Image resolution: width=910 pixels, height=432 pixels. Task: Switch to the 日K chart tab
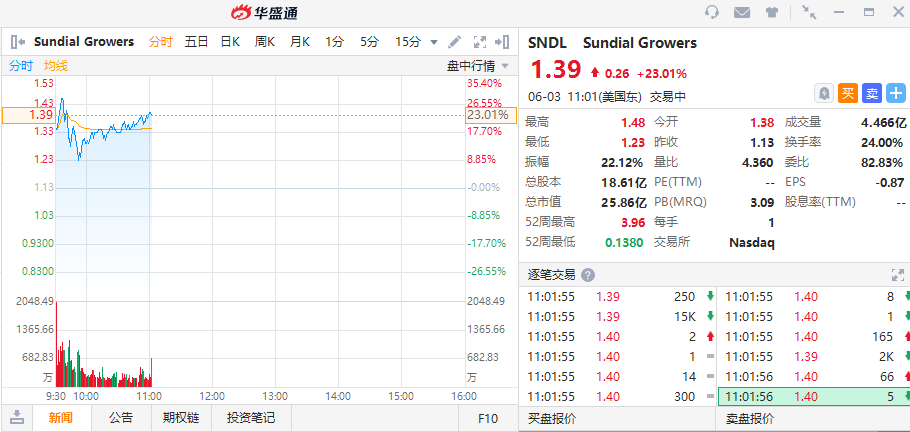coord(230,42)
